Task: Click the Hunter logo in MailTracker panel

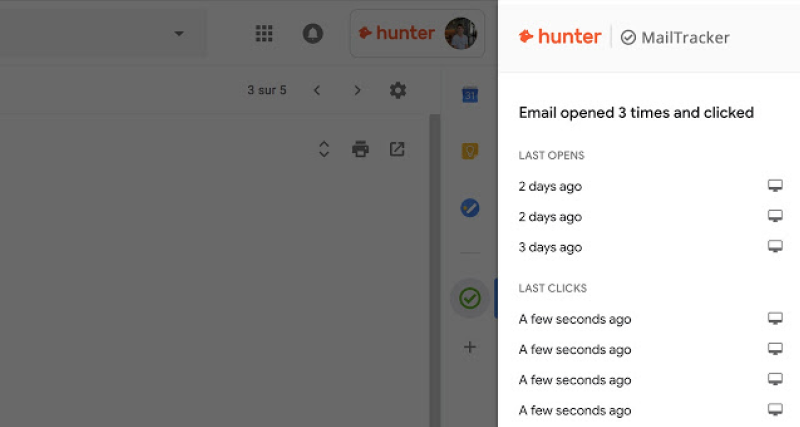Action: (560, 37)
